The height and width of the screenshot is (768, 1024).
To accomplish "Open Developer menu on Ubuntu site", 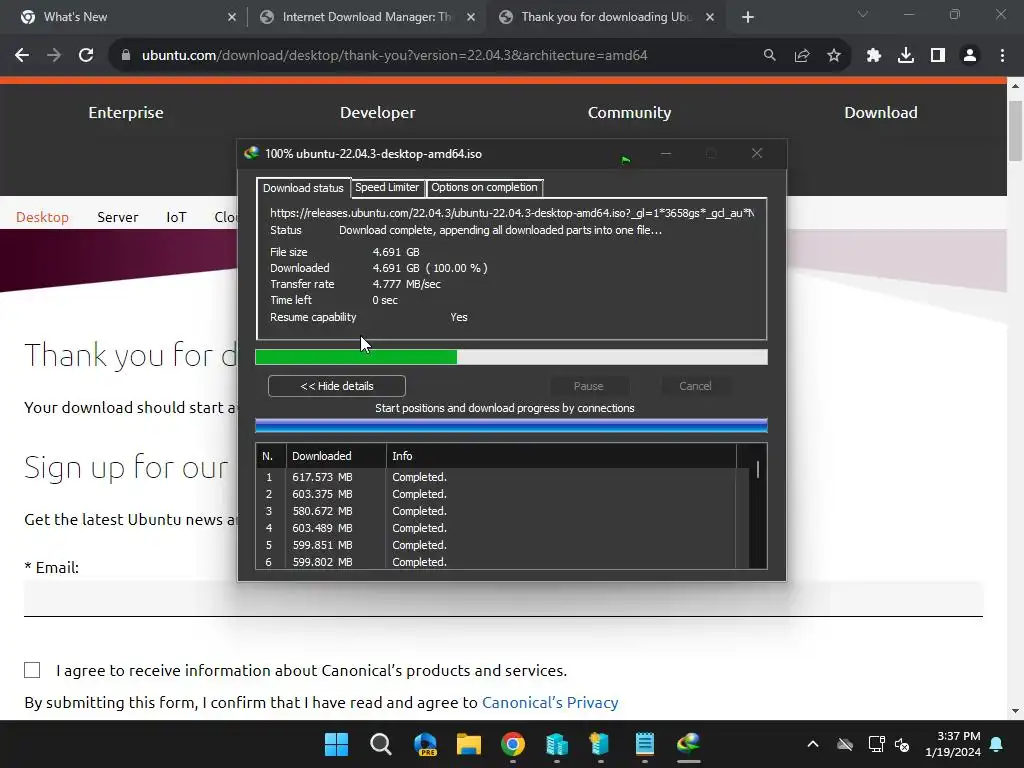I will point(377,112).
